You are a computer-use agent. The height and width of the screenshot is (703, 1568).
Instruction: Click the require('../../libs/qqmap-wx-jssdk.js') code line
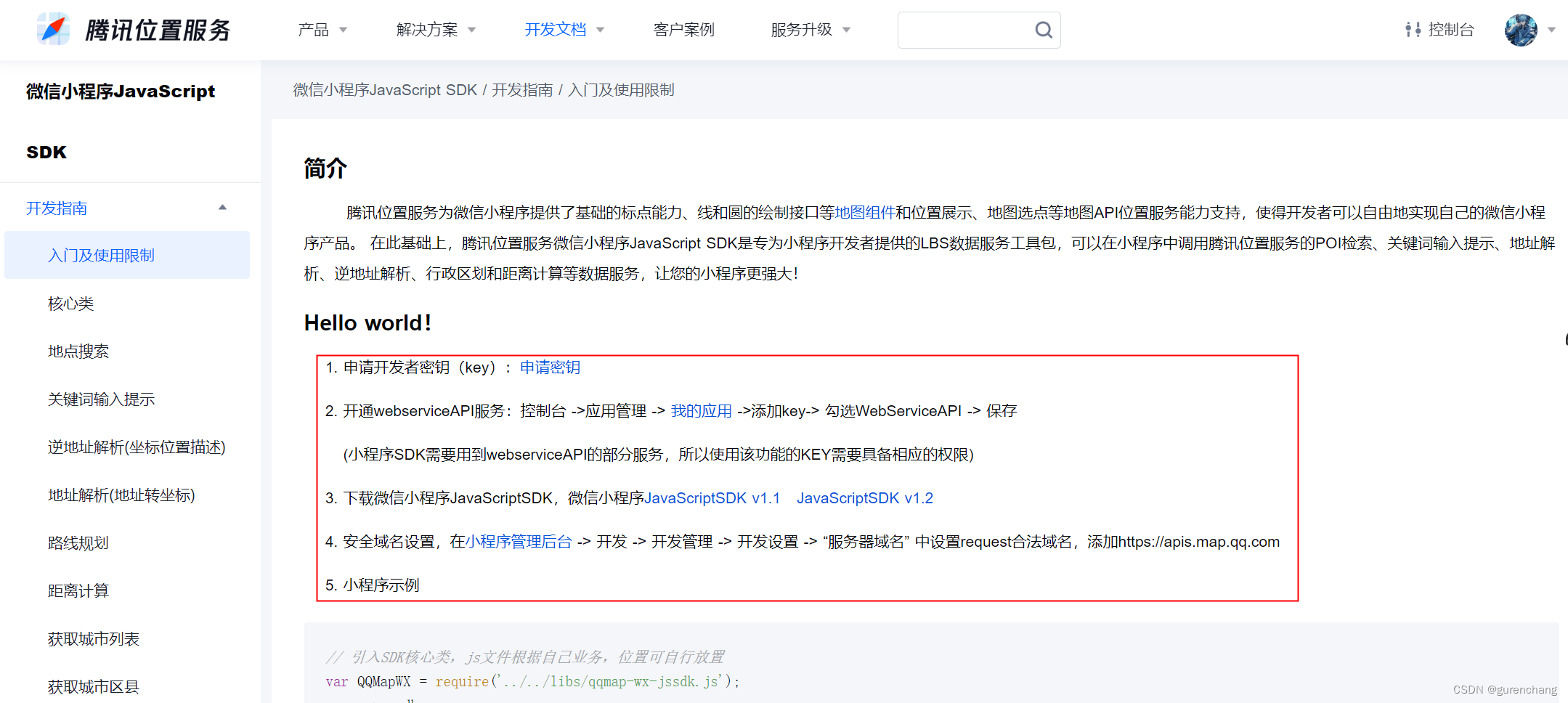[x=532, y=681]
